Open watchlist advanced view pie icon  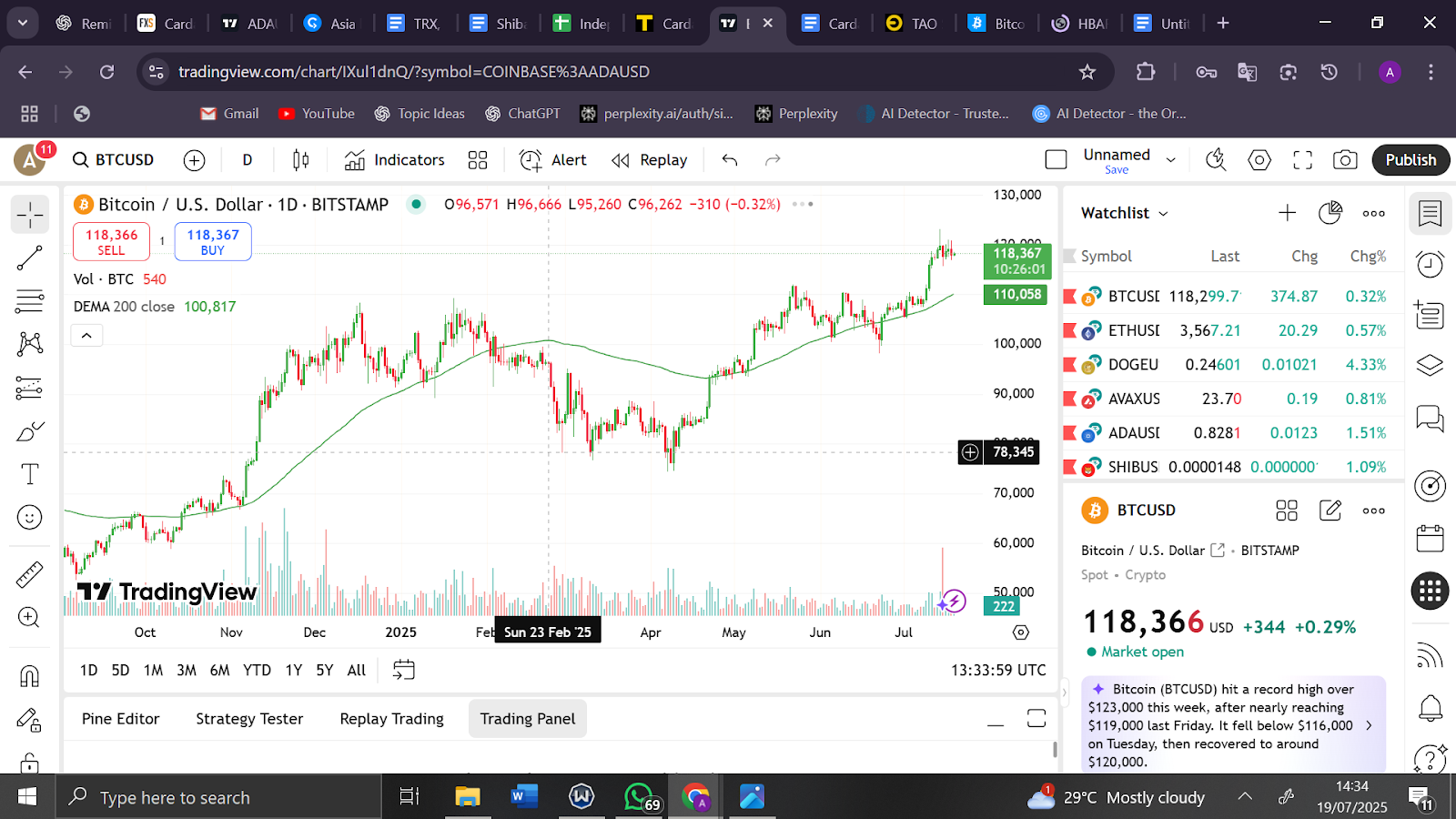click(1330, 213)
